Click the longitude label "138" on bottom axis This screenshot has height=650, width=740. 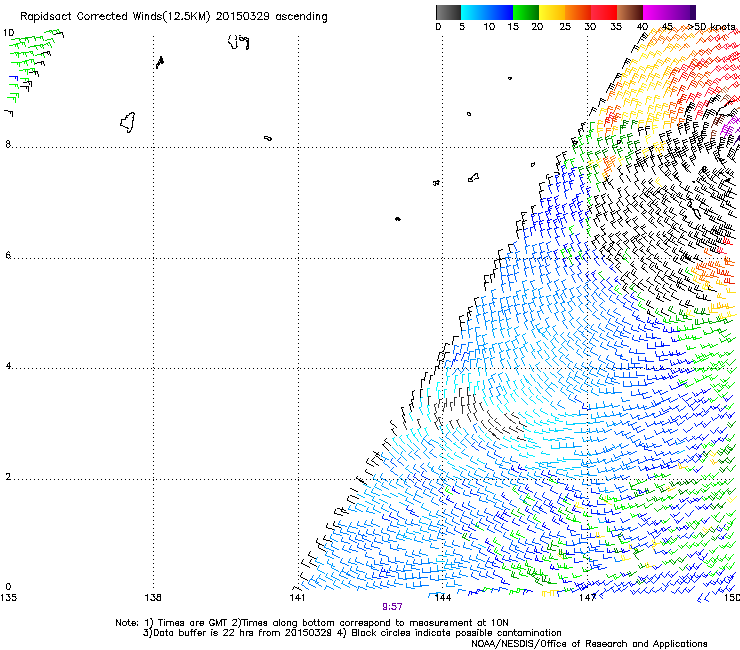click(153, 598)
